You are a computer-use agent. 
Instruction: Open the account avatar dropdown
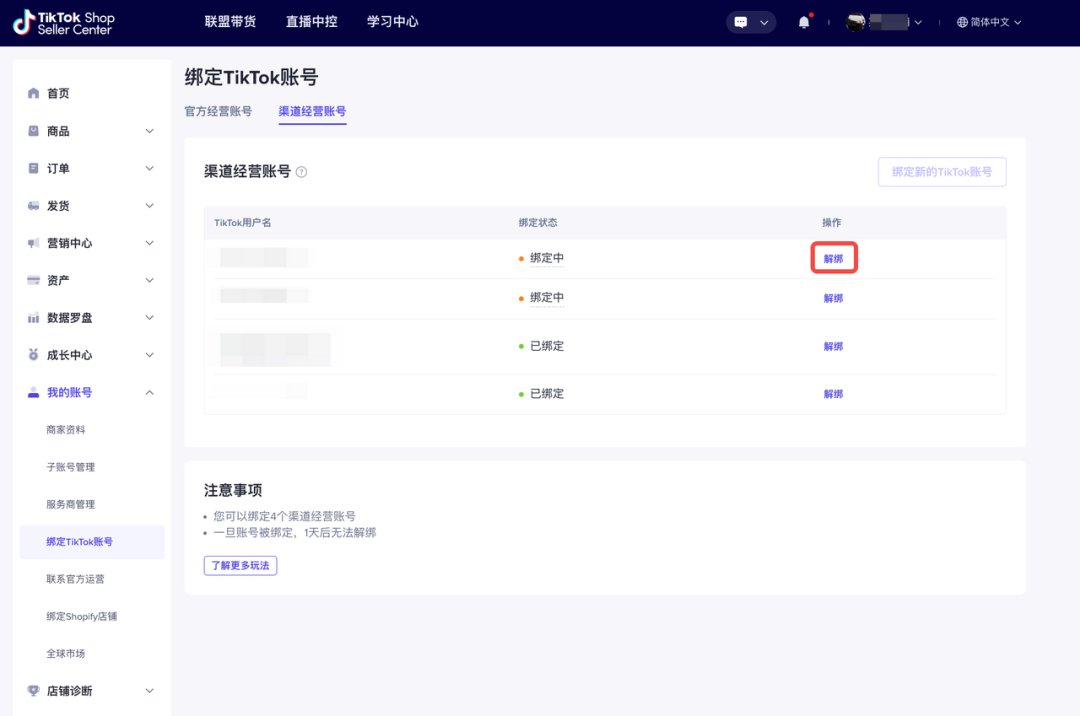(x=885, y=21)
